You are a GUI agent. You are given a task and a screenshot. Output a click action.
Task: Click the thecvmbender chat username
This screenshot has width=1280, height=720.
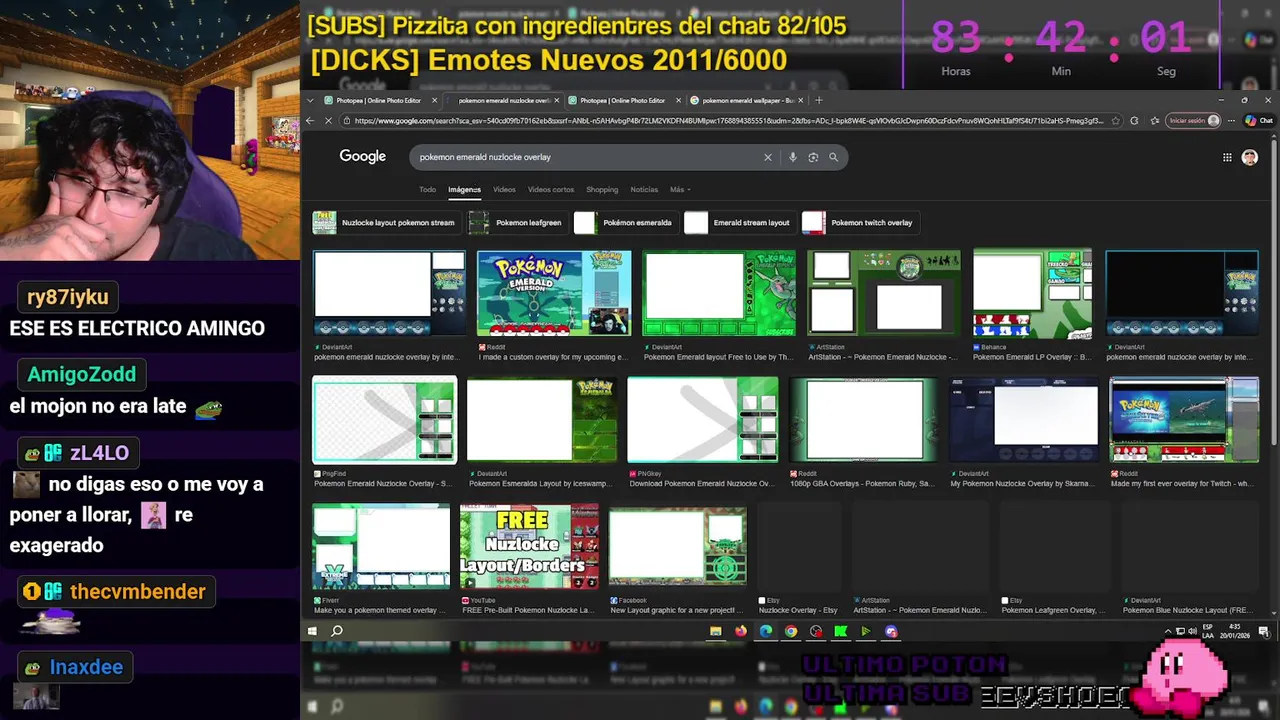click(x=137, y=591)
